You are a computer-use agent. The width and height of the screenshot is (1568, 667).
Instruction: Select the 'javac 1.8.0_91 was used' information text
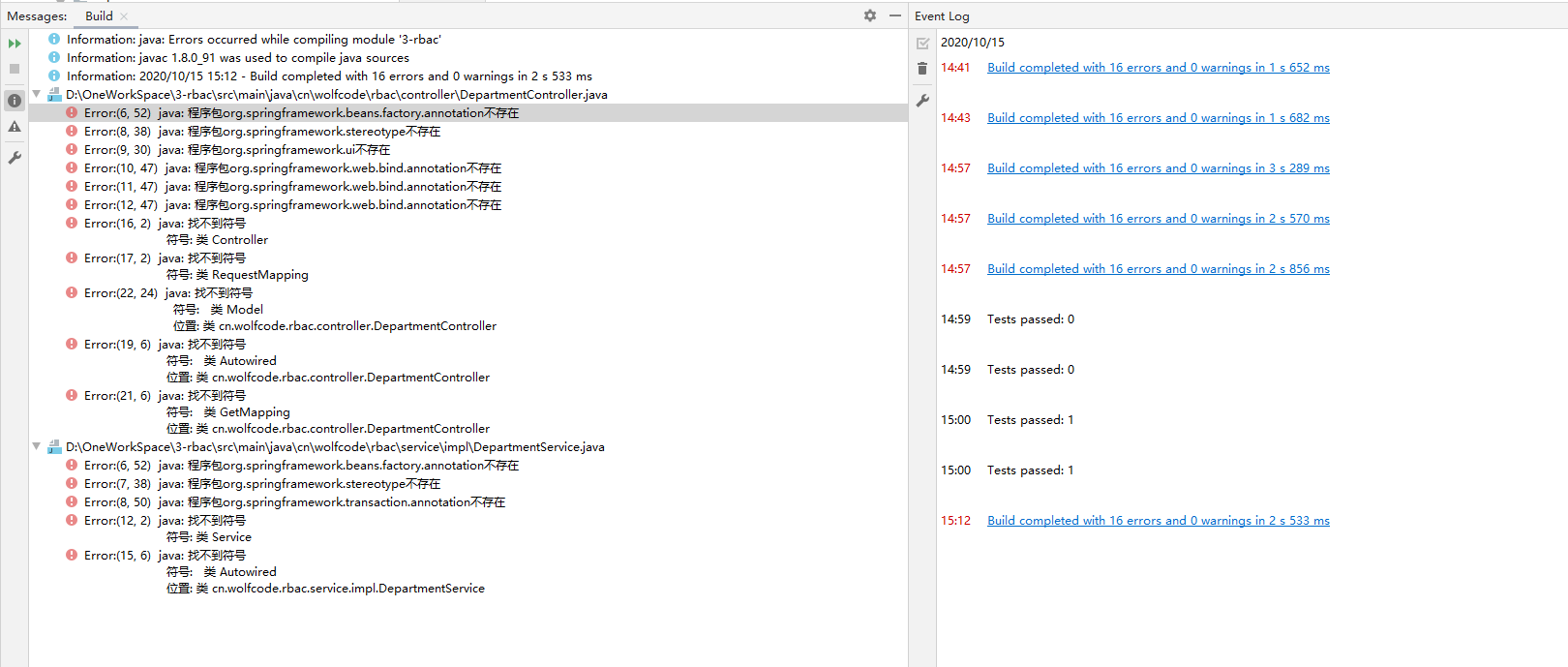point(238,58)
